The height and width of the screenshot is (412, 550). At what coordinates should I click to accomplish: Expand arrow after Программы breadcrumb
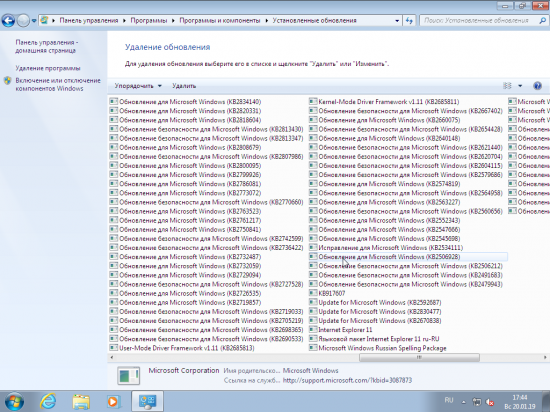pyautogui.click(x=173, y=21)
